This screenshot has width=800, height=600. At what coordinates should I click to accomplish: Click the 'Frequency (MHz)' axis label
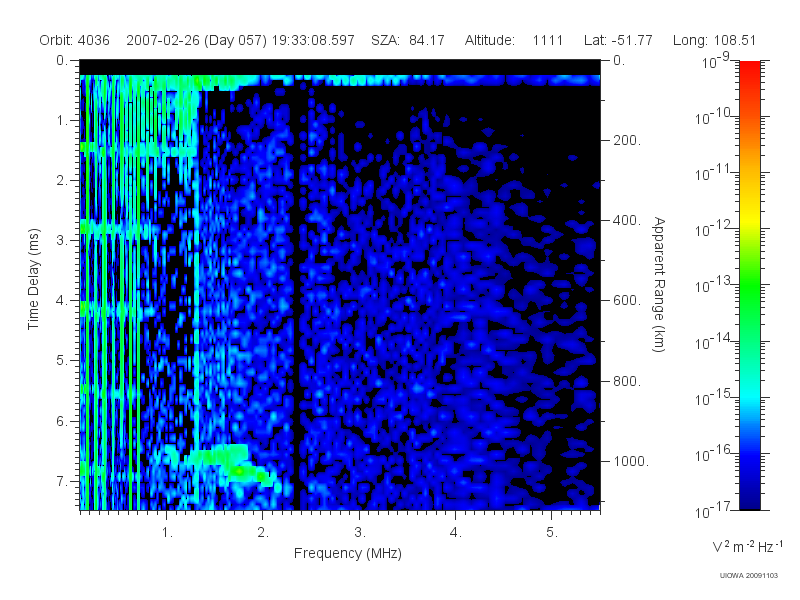[x=348, y=553]
